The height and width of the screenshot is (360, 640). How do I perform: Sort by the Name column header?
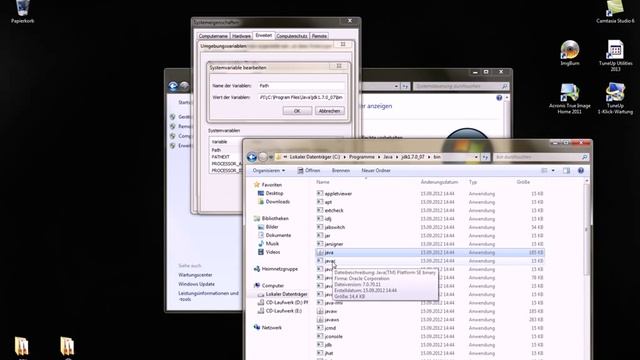click(x=322, y=182)
